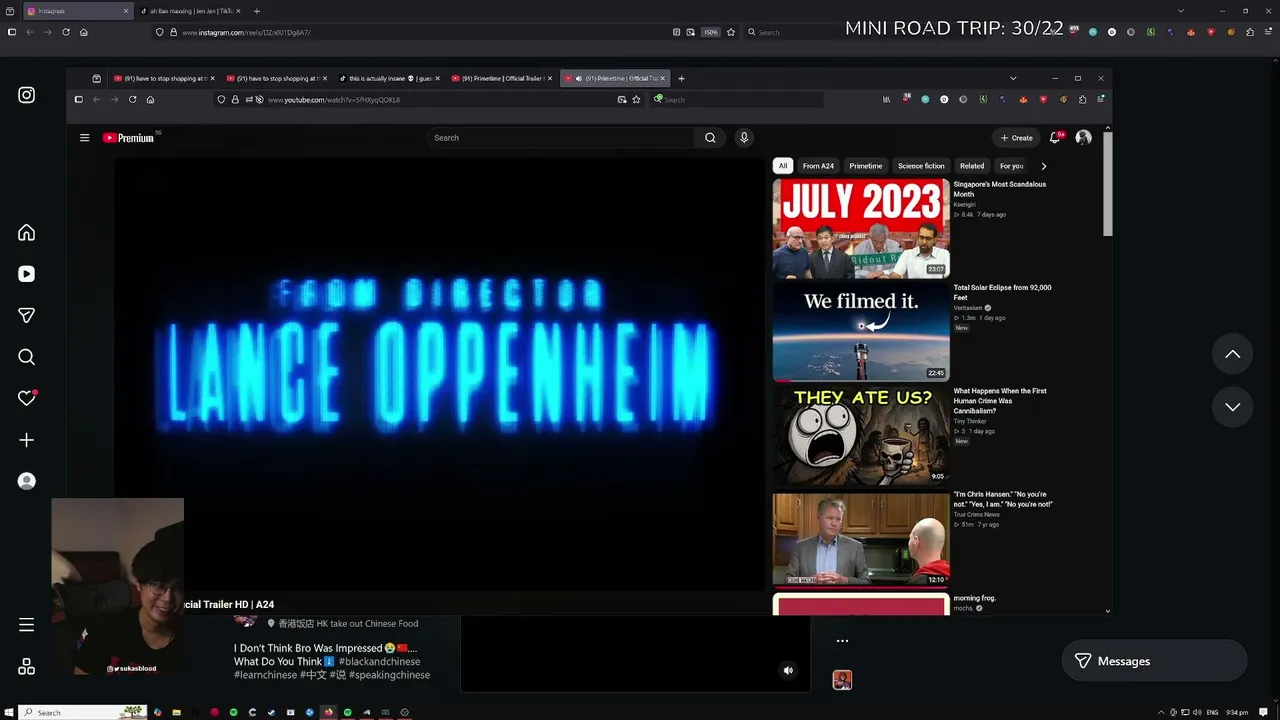The width and height of the screenshot is (1280, 720).
Task: Open the reel's three-dot options menu
Action: [x=842, y=641]
